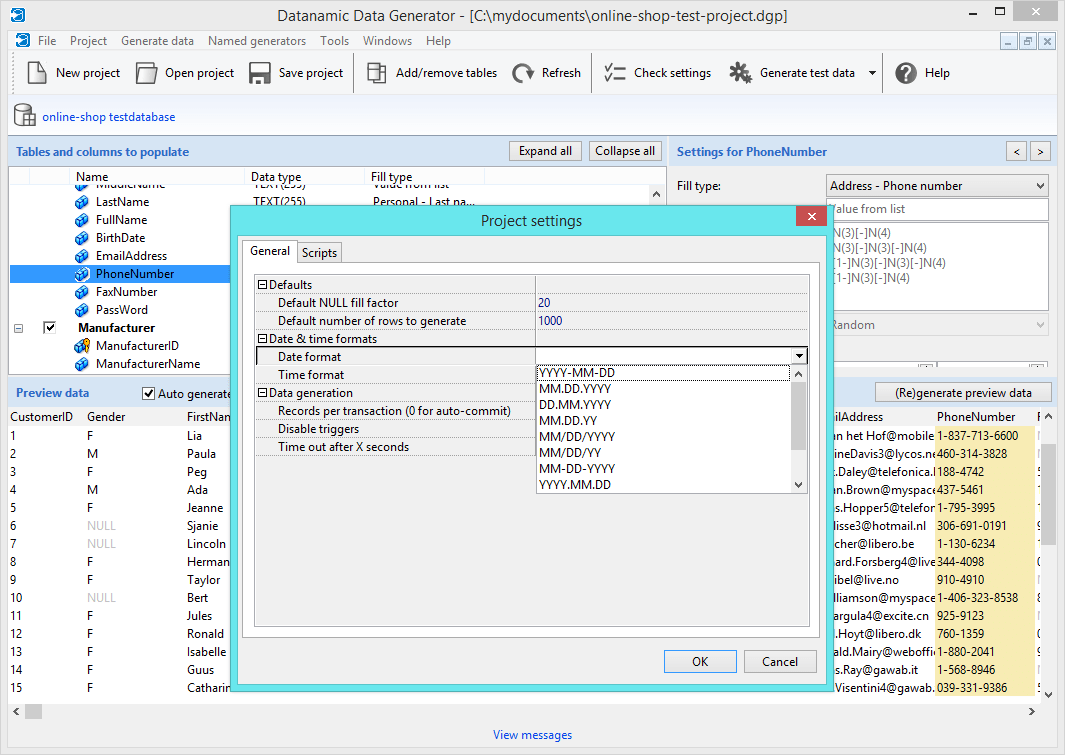The width and height of the screenshot is (1065, 755).
Task: Open the Windows menu
Action: pos(387,41)
